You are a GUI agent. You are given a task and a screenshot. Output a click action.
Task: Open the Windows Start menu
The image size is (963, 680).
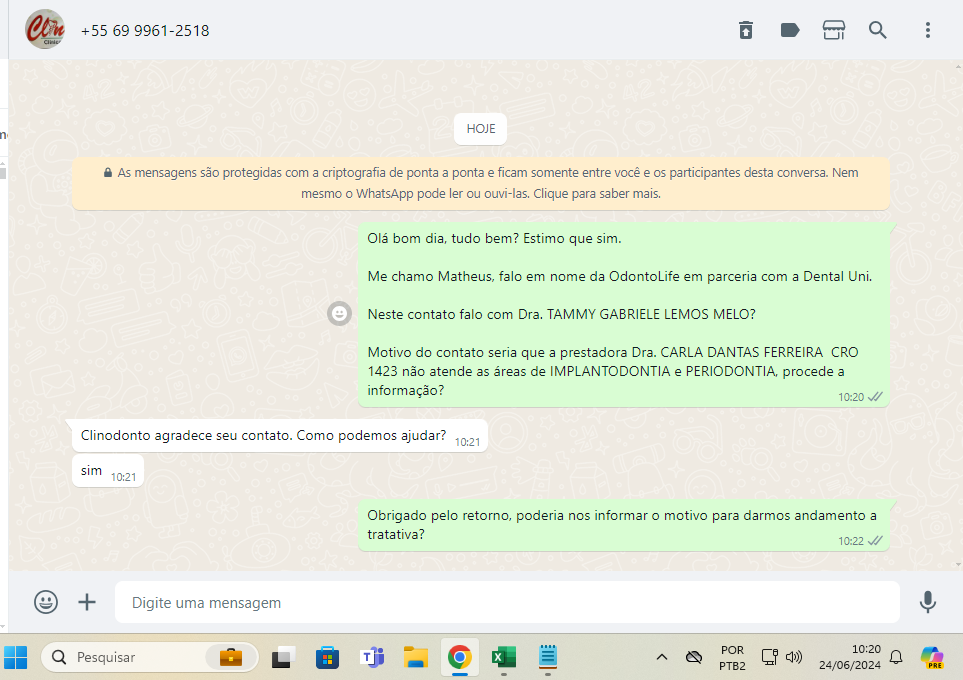tap(15, 657)
